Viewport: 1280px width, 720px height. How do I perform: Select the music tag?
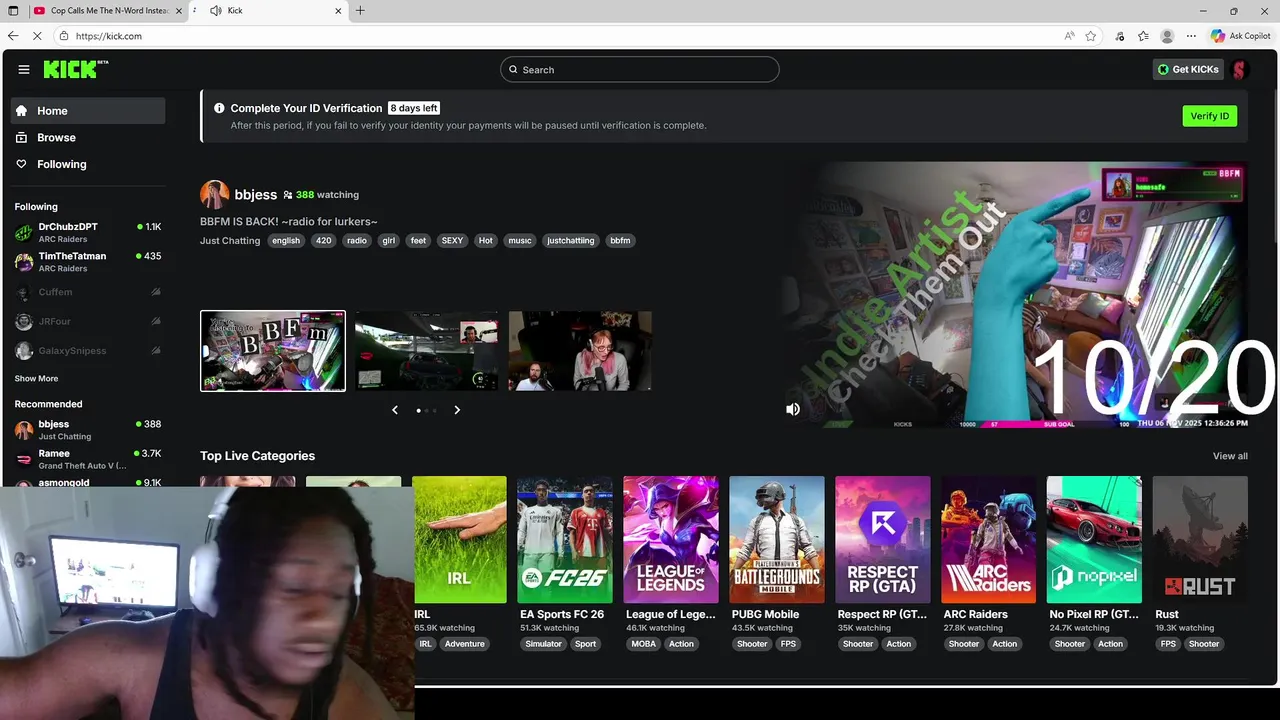coord(520,241)
